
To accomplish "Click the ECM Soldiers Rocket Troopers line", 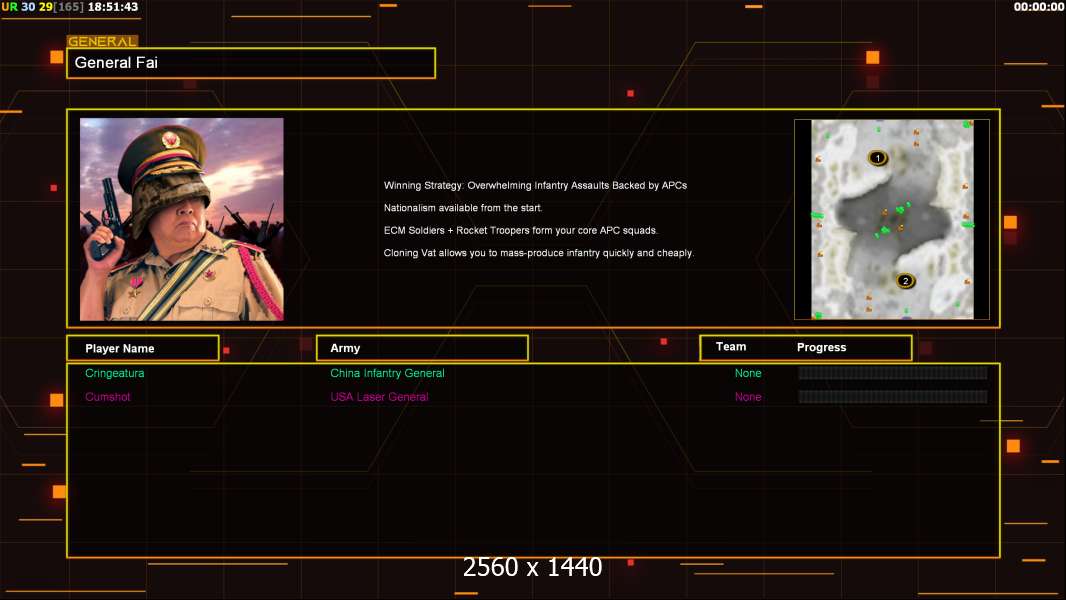I will (521, 230).
